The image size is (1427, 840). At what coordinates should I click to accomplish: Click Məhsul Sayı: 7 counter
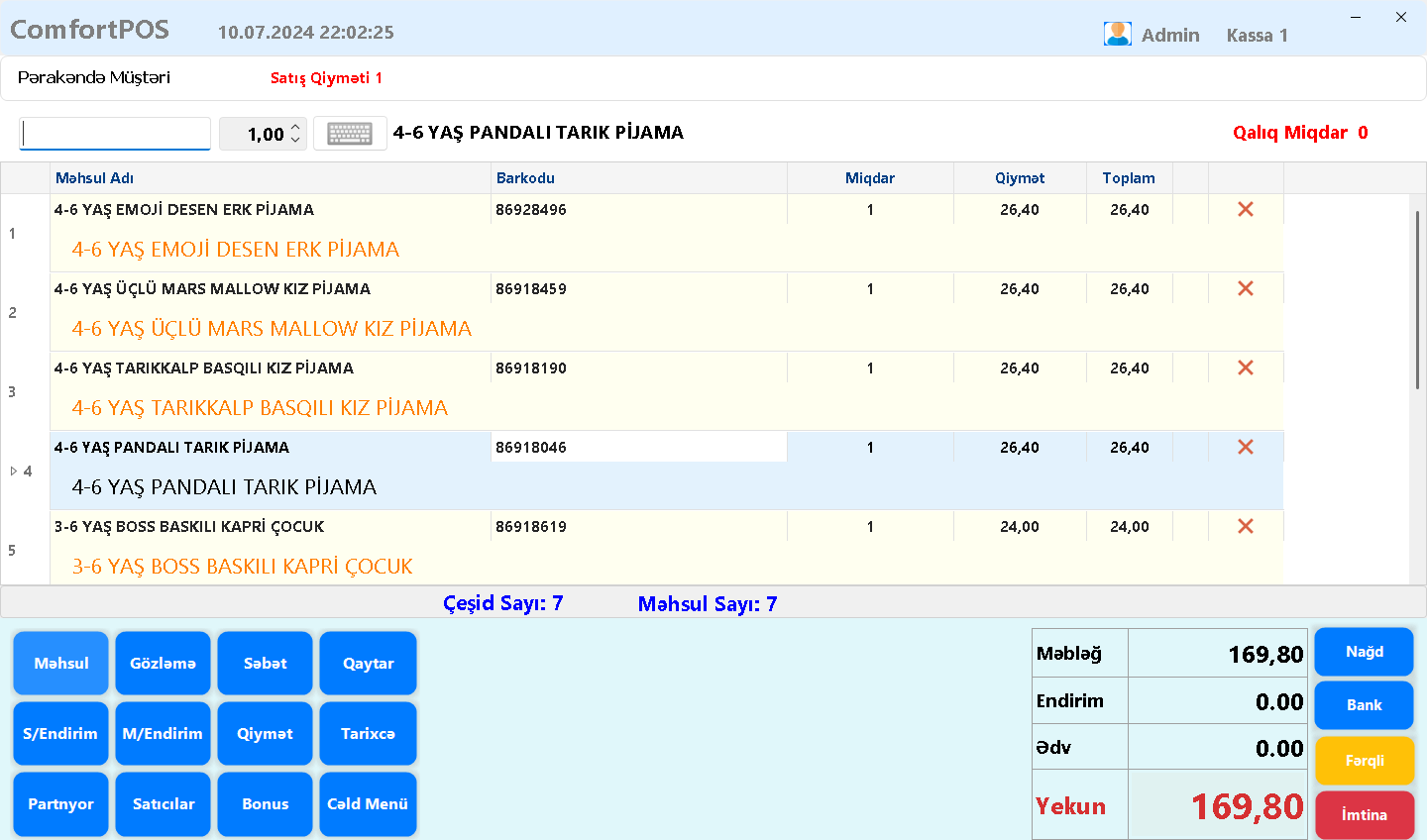(x=708, y=603)
